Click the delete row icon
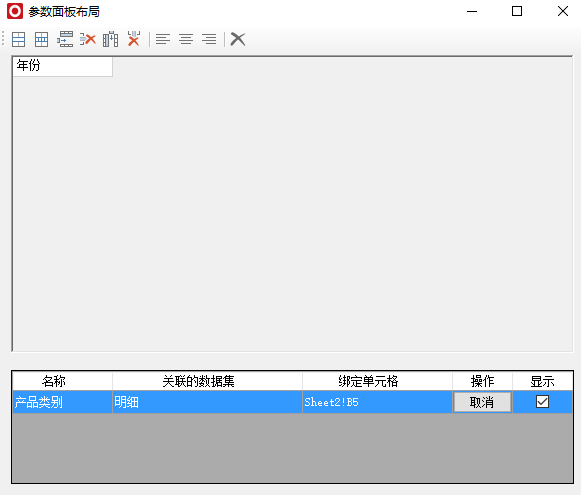This screenshot has width=581, height=495. [x=88, y=39]
